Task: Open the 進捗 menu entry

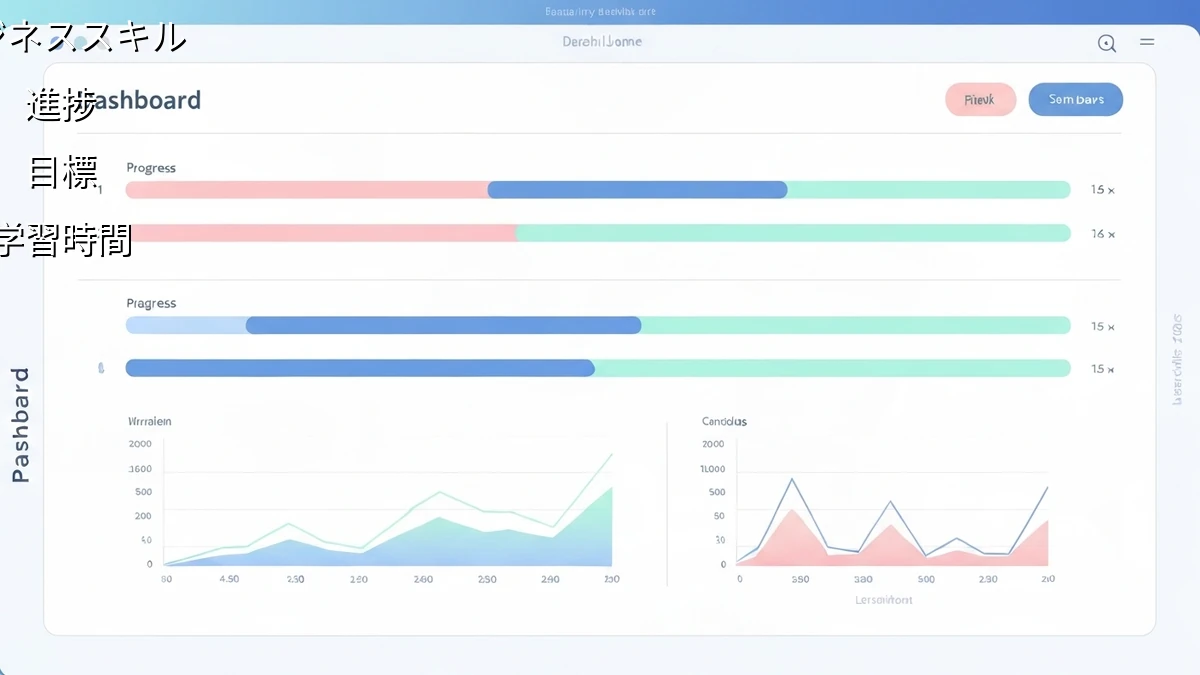Action: (x=61, y=105)
